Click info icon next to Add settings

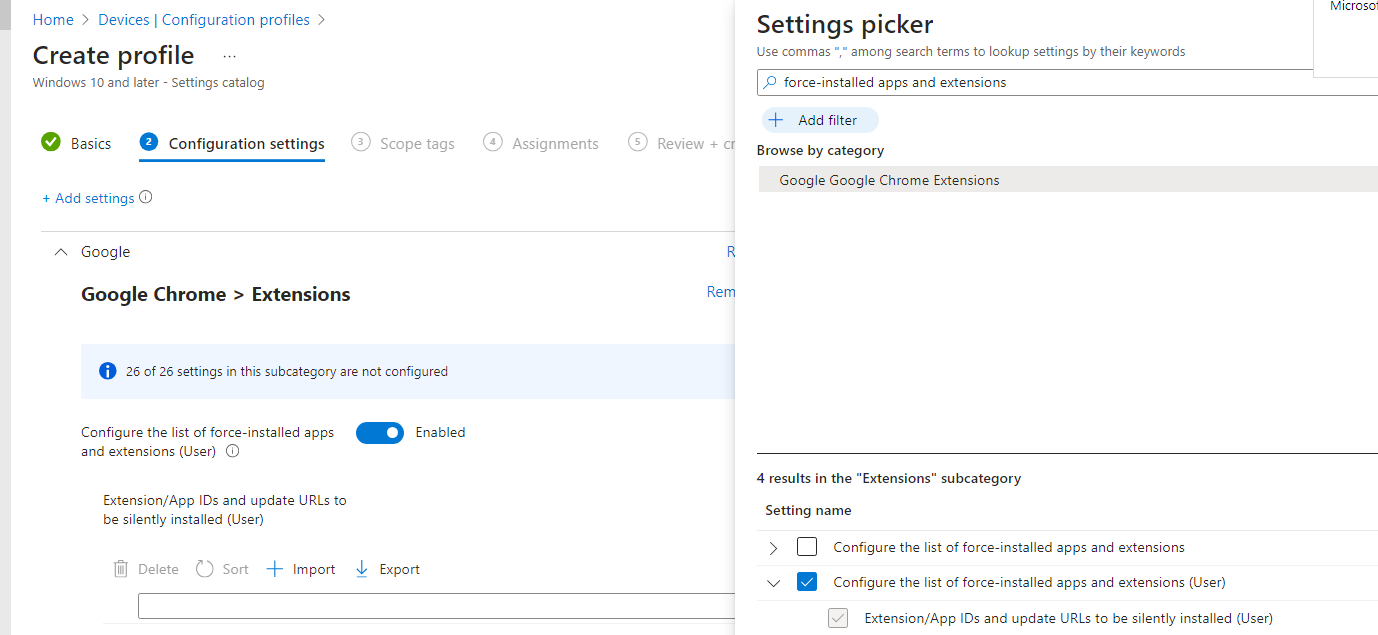[x=146, y=197]
